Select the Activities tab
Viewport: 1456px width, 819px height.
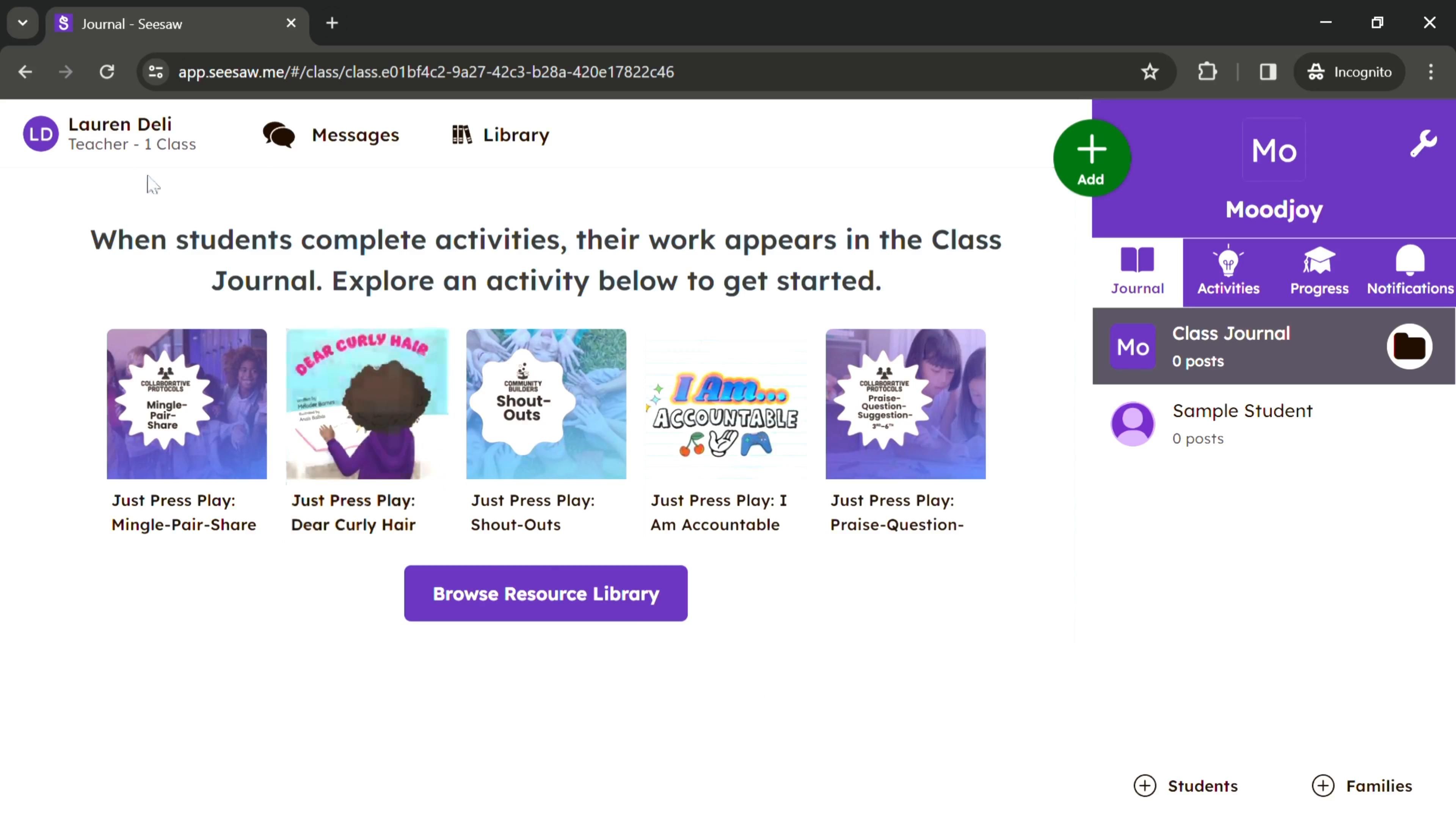1228,270
